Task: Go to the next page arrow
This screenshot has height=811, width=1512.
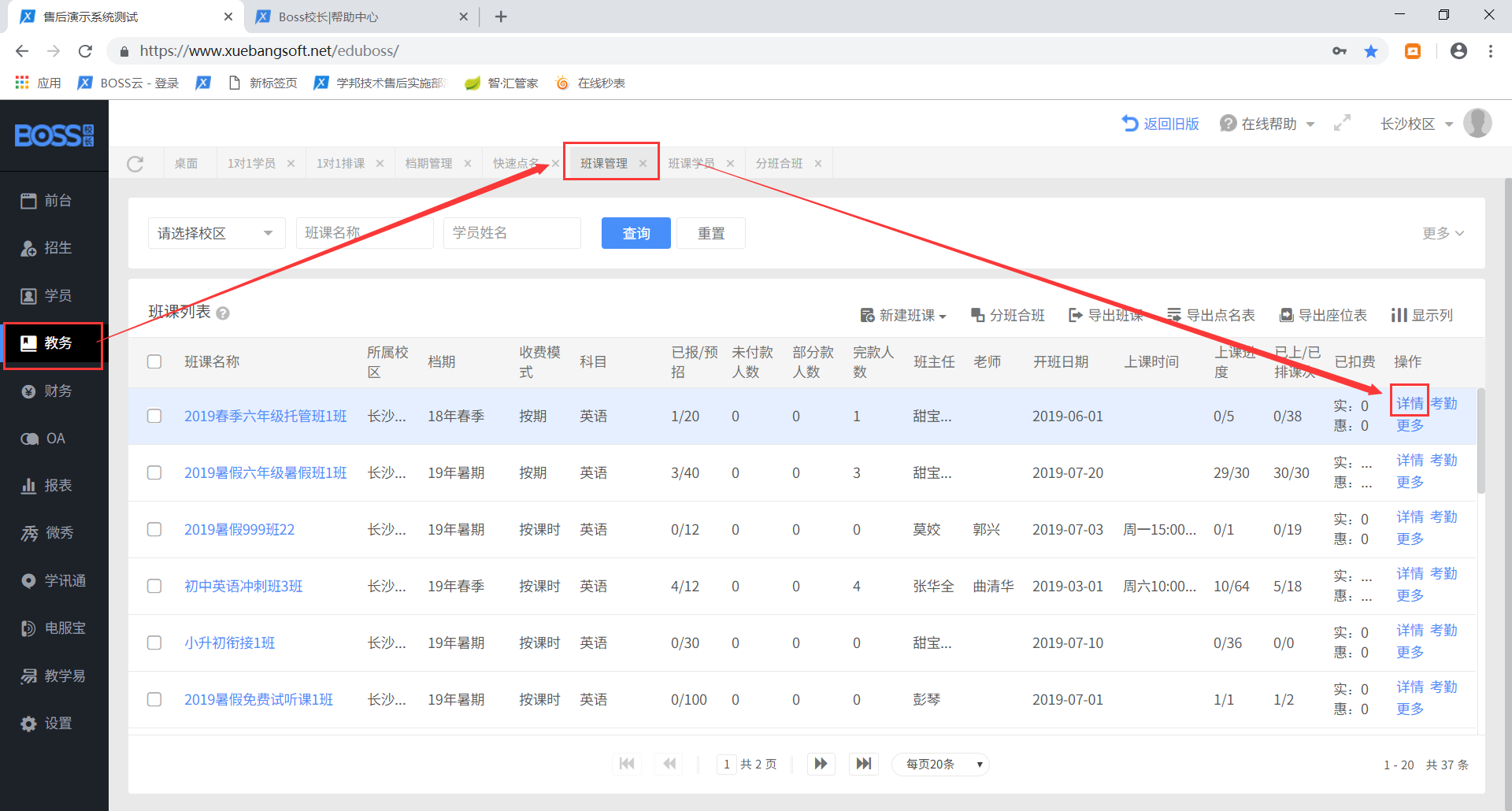Action: [x=821, y=764]
